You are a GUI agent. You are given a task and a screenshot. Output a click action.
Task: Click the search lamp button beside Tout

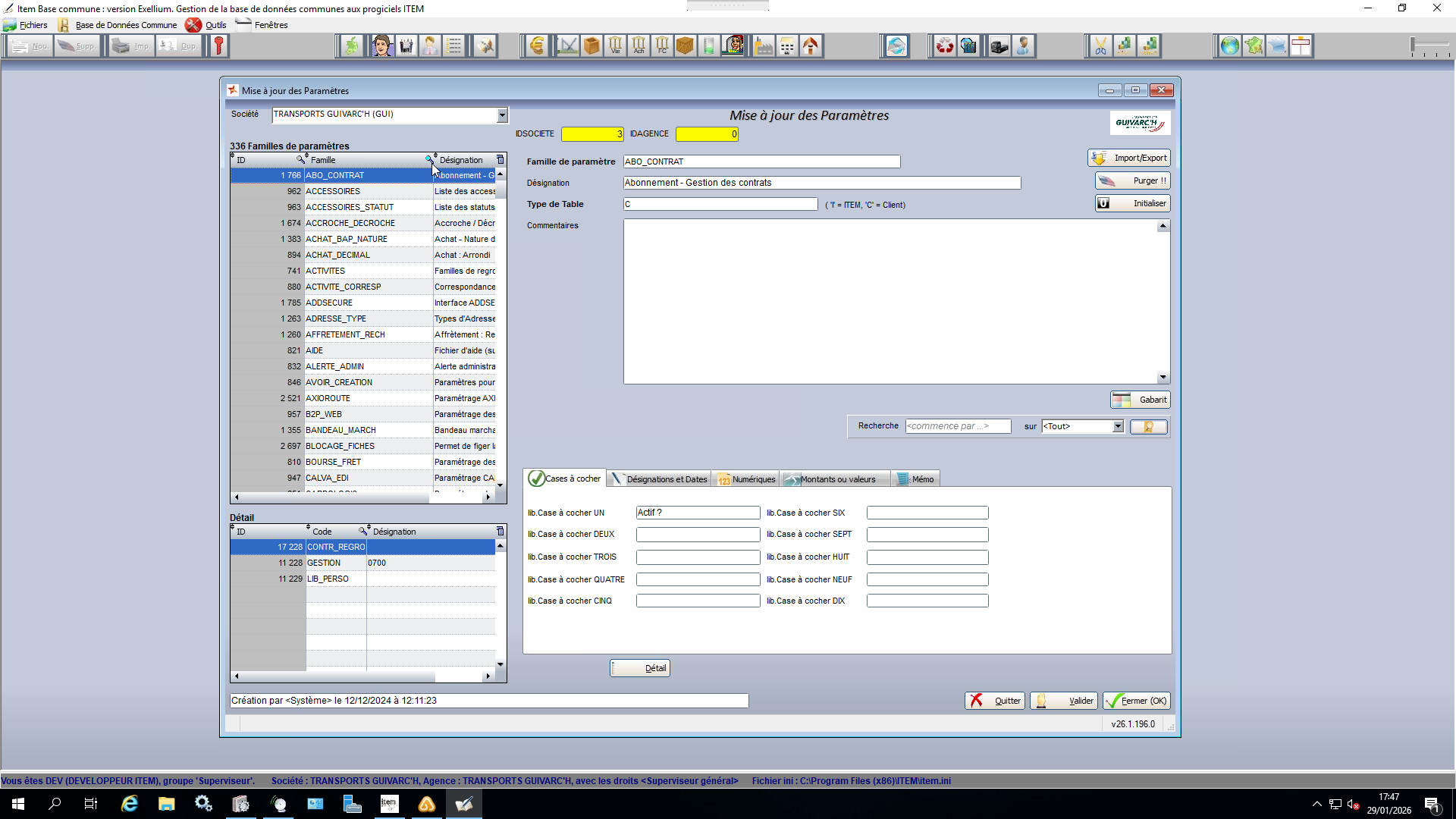point(1148,427)
